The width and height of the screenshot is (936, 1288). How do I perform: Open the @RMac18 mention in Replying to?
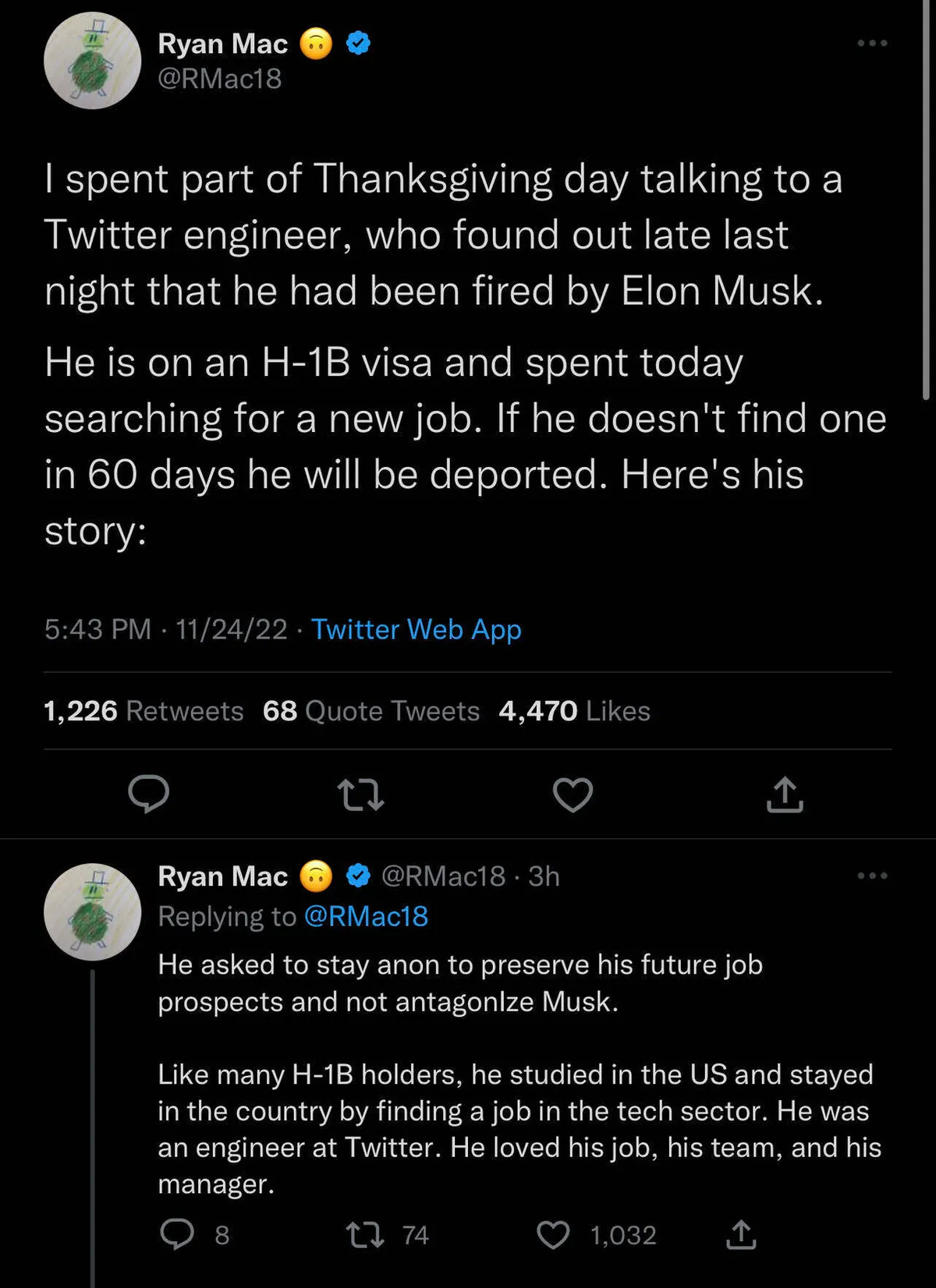[366, 916]
